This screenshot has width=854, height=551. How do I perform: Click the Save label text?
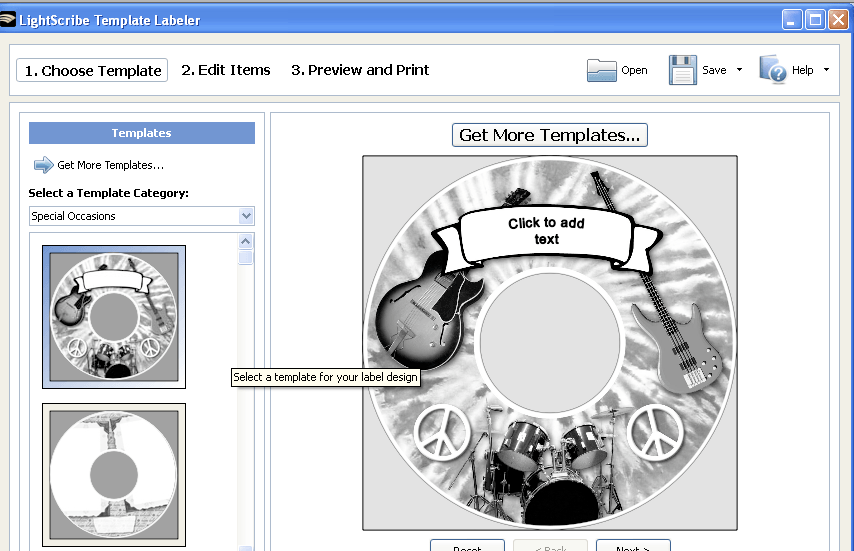(x=714, y=70)
